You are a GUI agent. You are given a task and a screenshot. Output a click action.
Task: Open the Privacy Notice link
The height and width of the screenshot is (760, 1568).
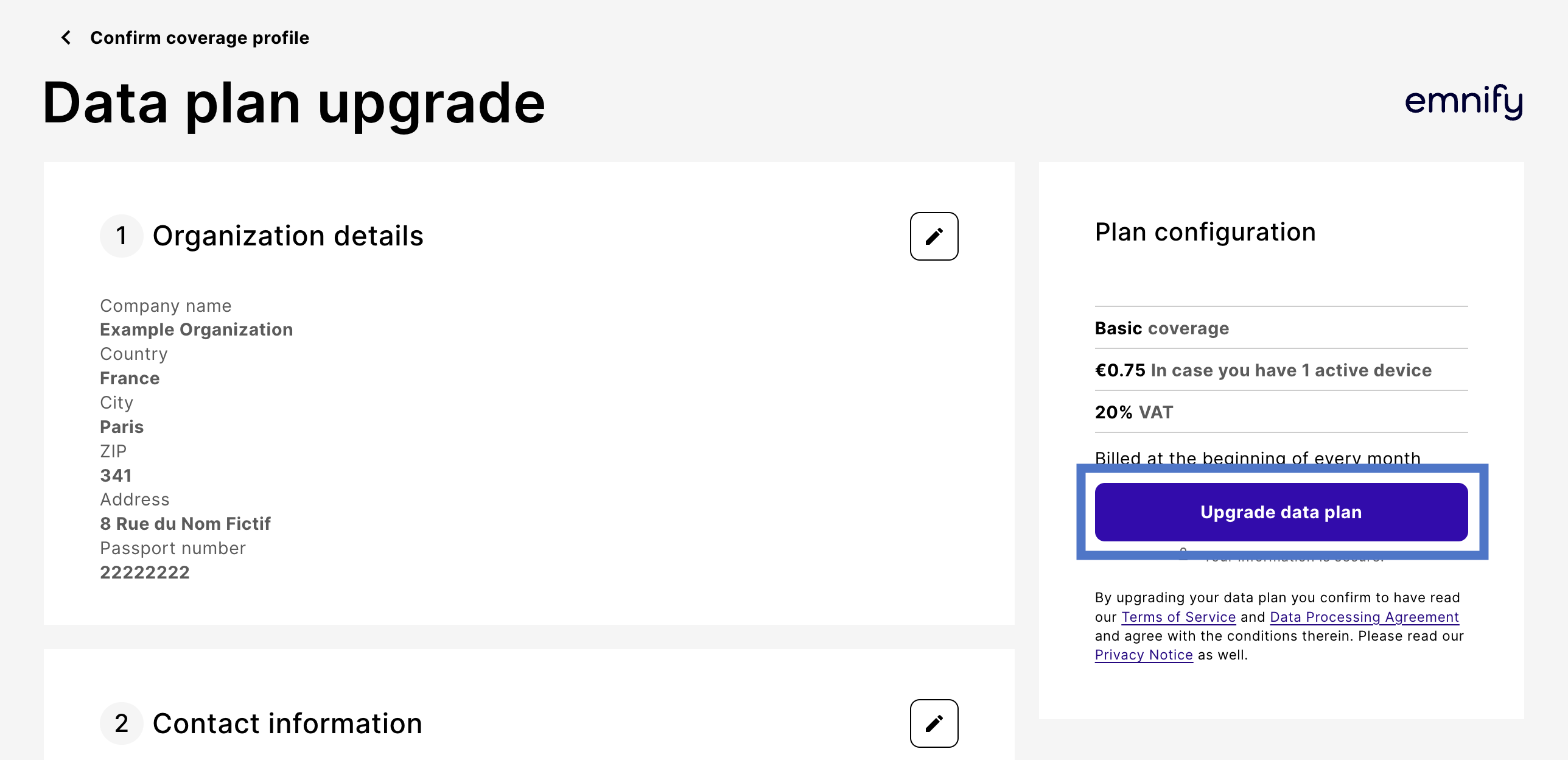tap(1143, 655)
